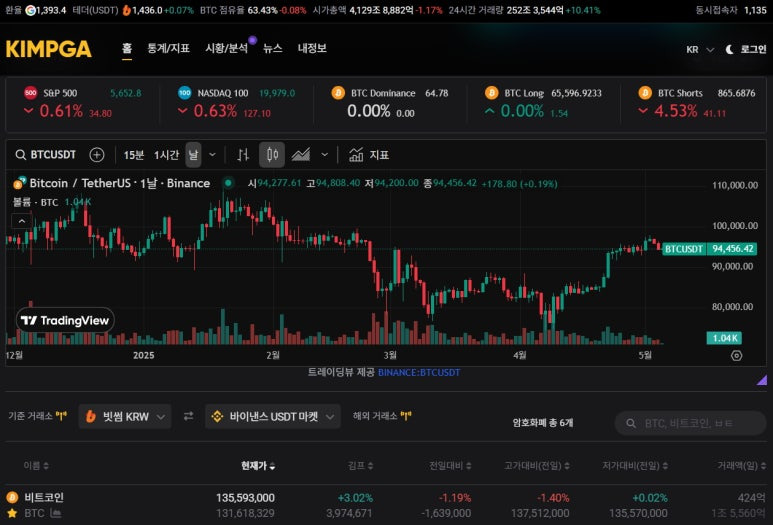Open the BTC Long card
Screen dimensions: 773x525
pyautogui.click(x=544, y=103)
